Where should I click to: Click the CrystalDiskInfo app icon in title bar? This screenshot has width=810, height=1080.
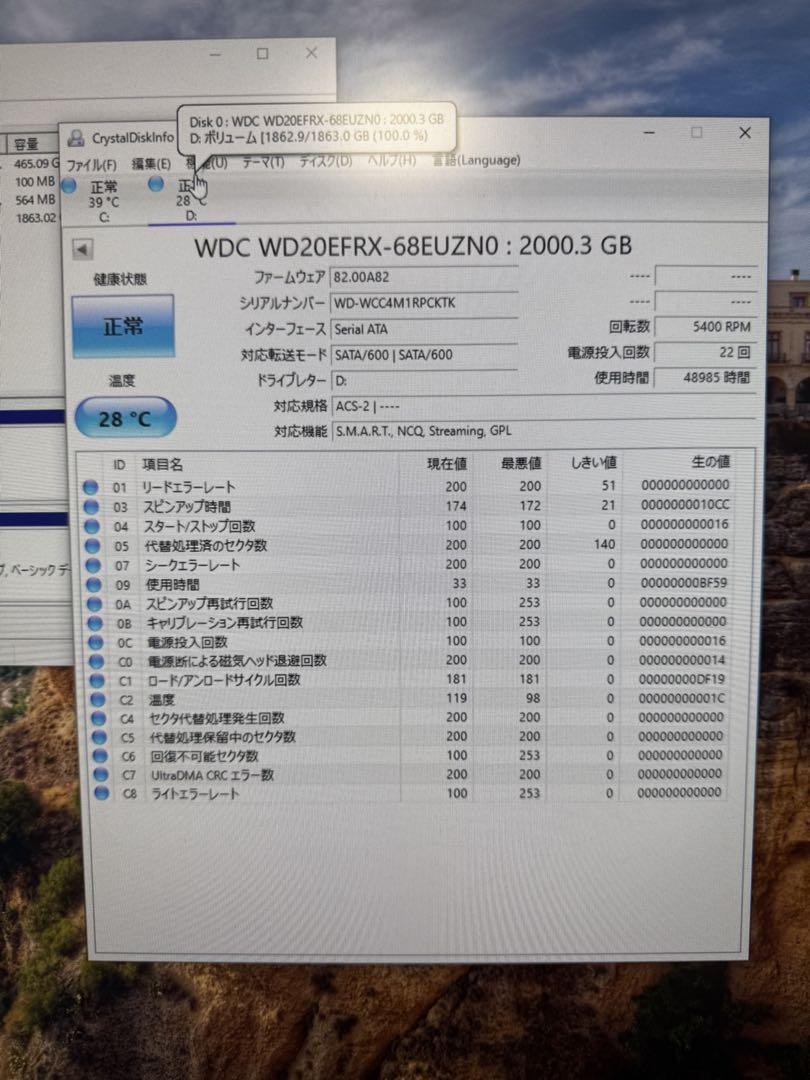pyautogui.click(x=76, y=138)
